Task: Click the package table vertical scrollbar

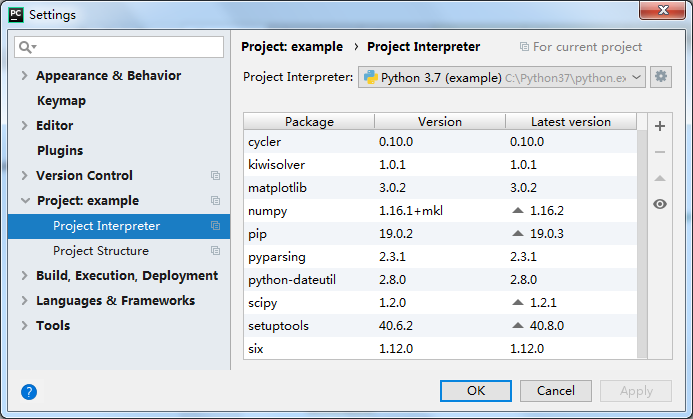Action: 642,244
